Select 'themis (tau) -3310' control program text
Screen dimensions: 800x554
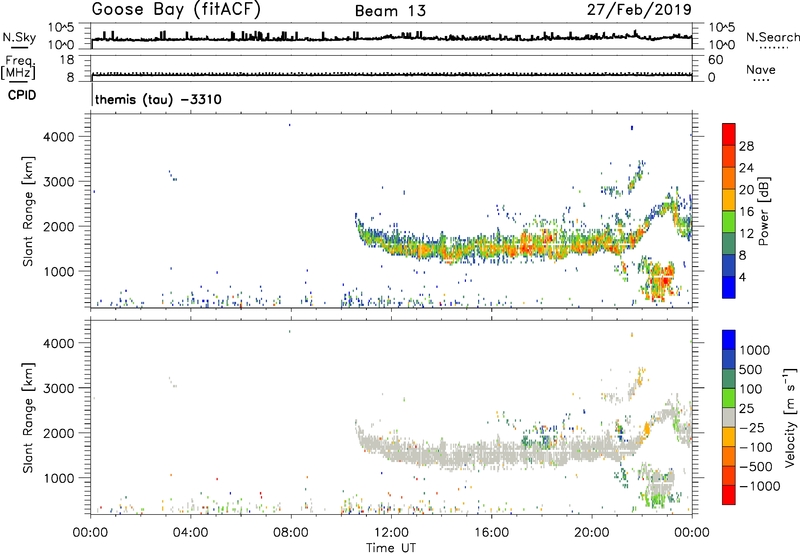pos(158,99)
